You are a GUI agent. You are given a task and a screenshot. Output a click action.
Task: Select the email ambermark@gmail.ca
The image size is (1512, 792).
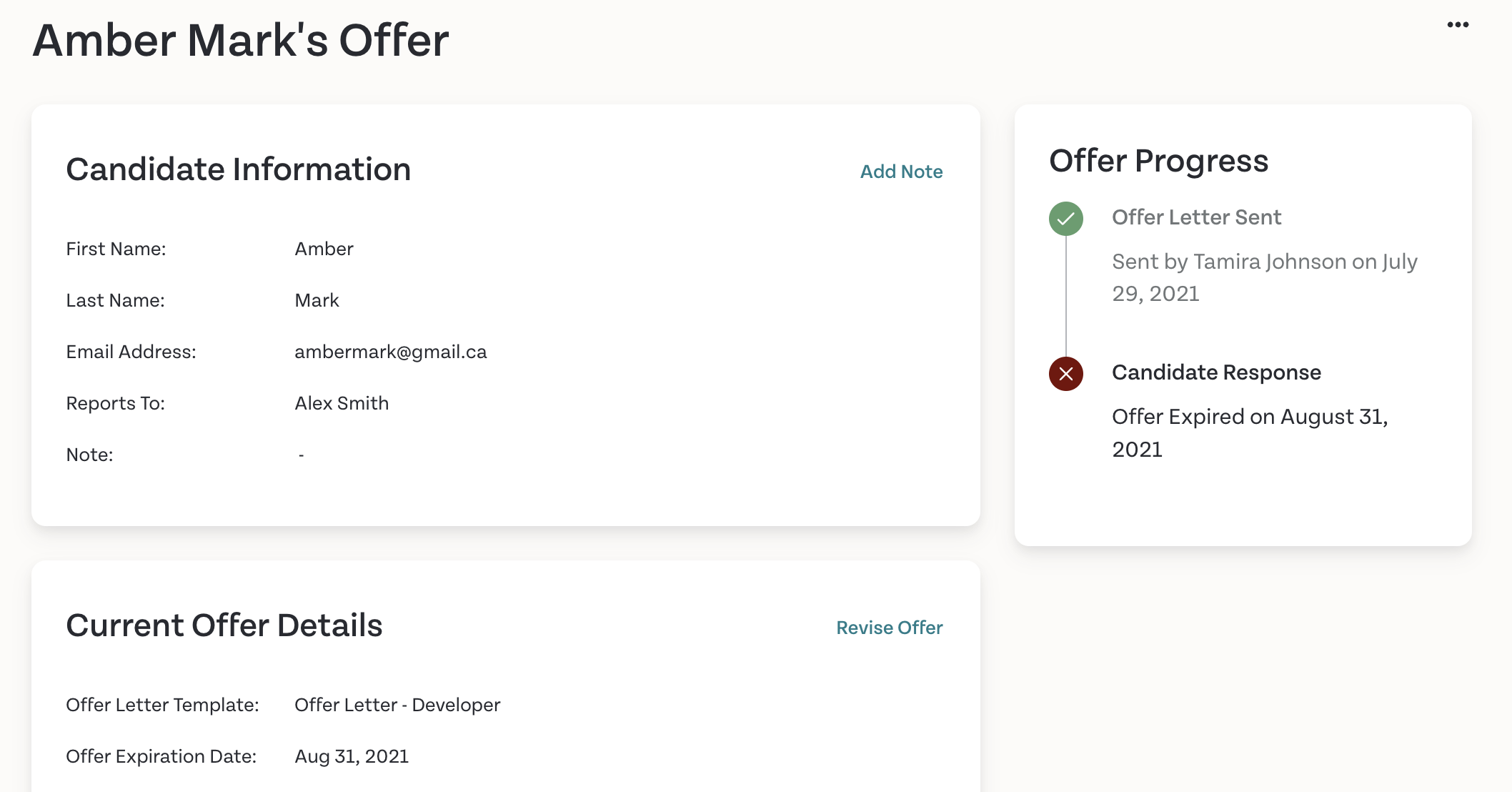point(390,352)
